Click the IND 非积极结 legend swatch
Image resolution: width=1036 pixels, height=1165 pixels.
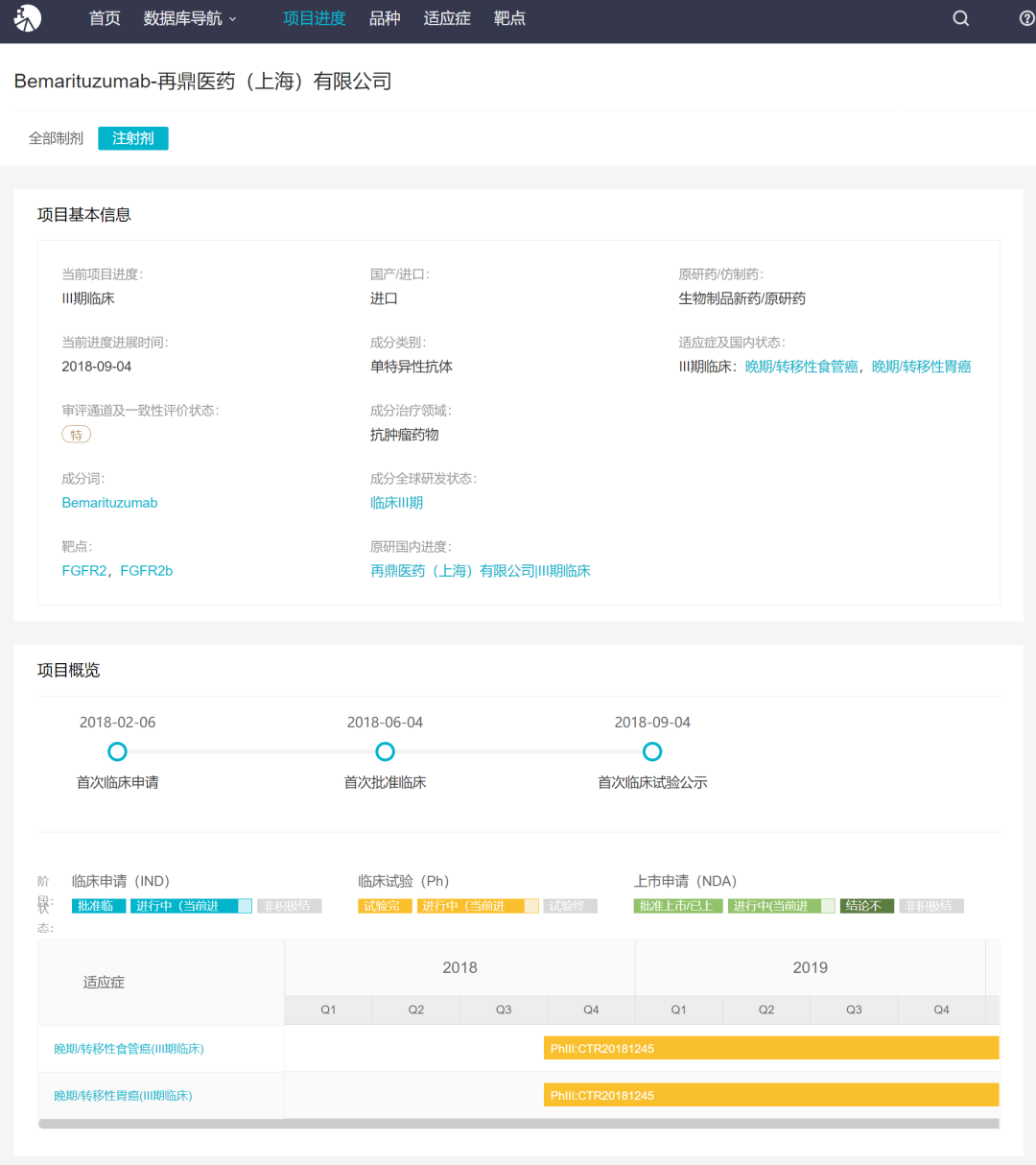click(x=290, y=906)
